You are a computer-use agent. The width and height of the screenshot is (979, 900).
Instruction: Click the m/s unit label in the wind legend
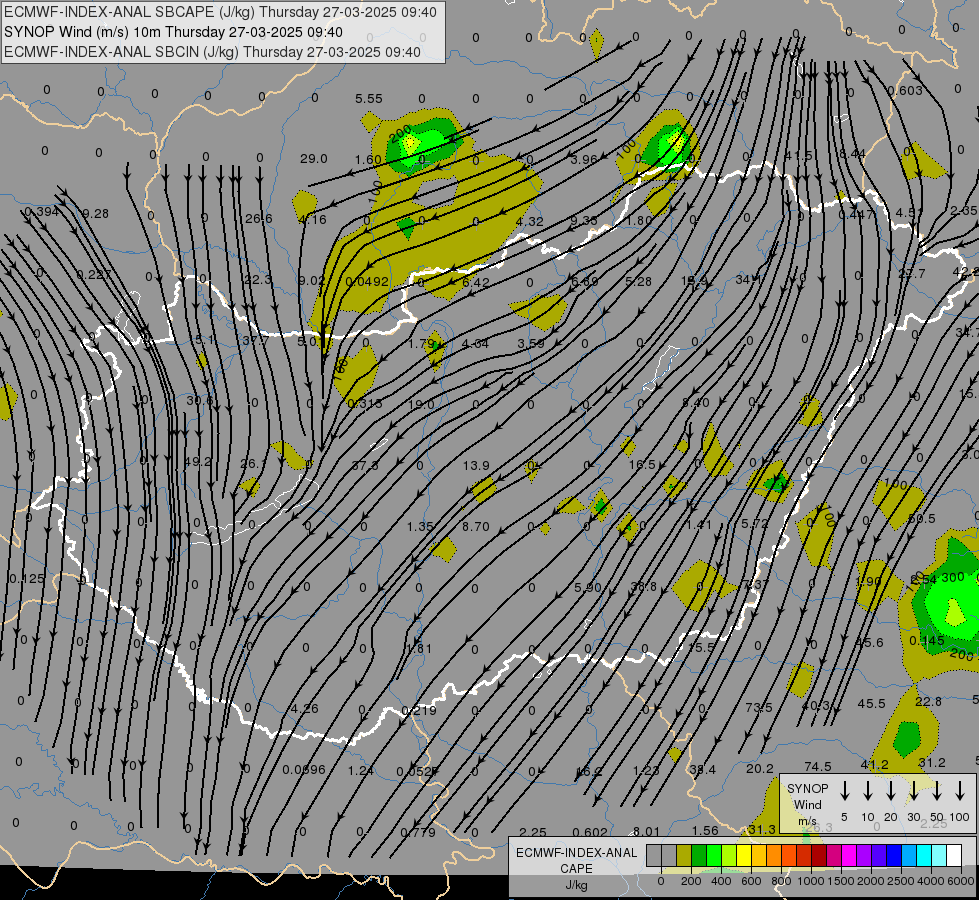(x=807, y=821)
